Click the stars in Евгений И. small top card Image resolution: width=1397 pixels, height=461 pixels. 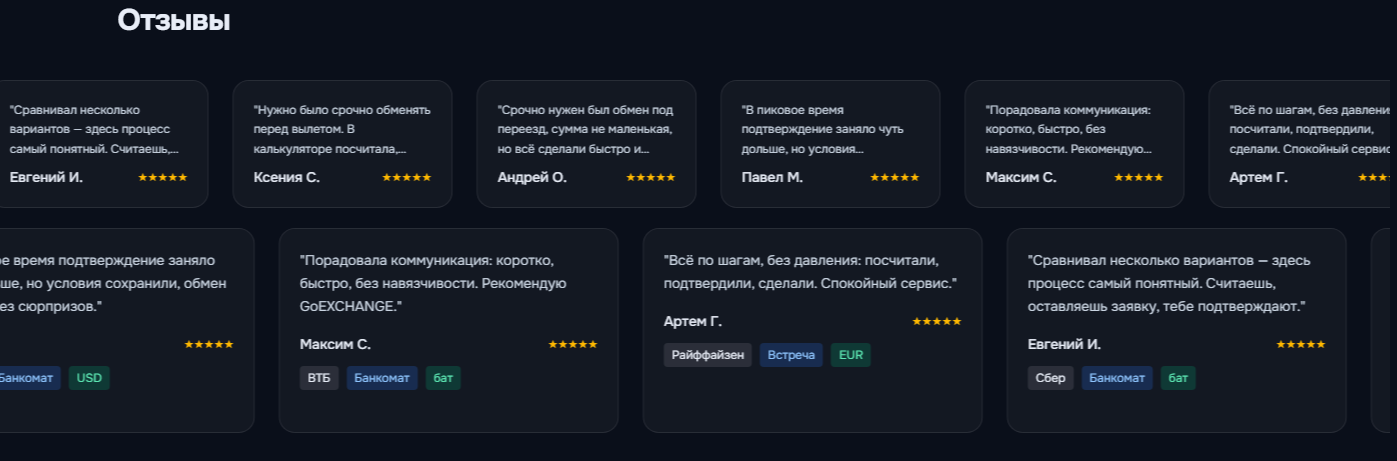click(163, 177)
